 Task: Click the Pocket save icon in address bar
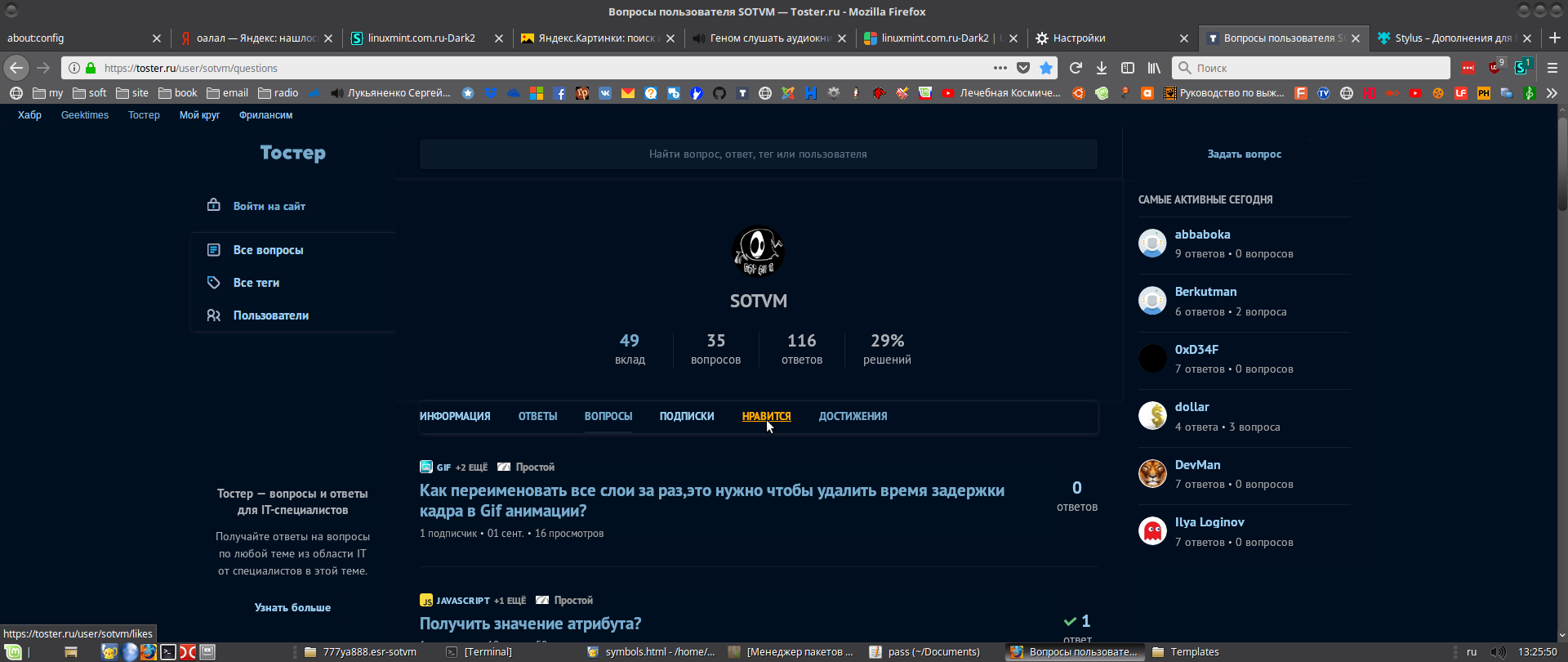click(x=1023, y=68)
